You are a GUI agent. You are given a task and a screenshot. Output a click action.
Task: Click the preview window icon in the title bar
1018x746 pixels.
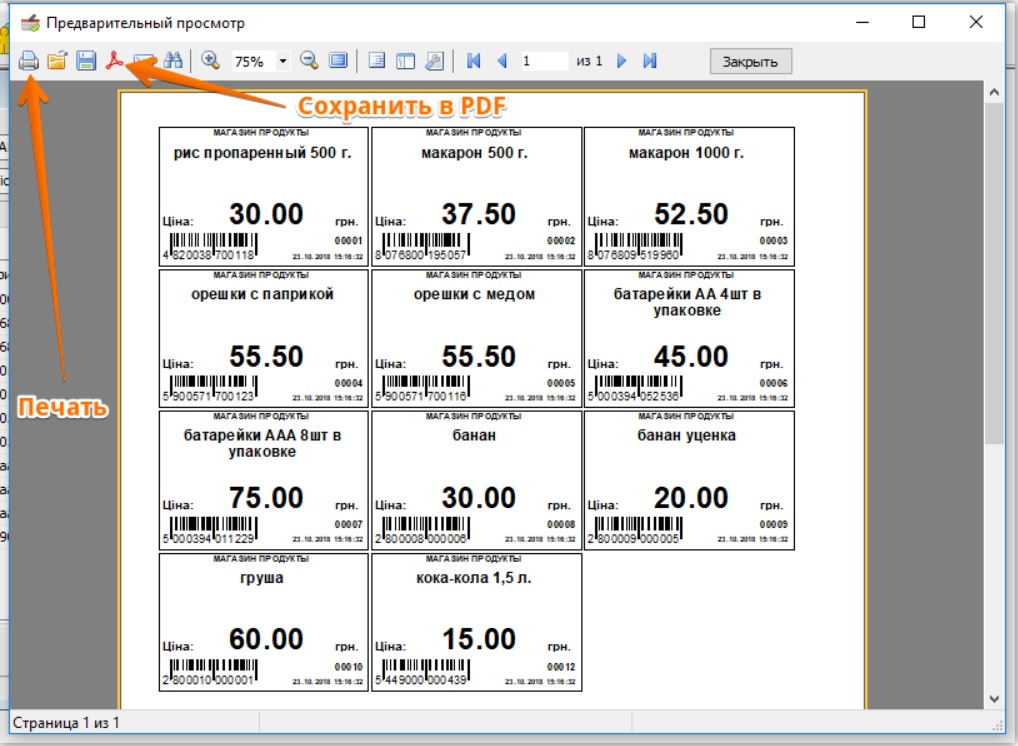coord(29,23)
